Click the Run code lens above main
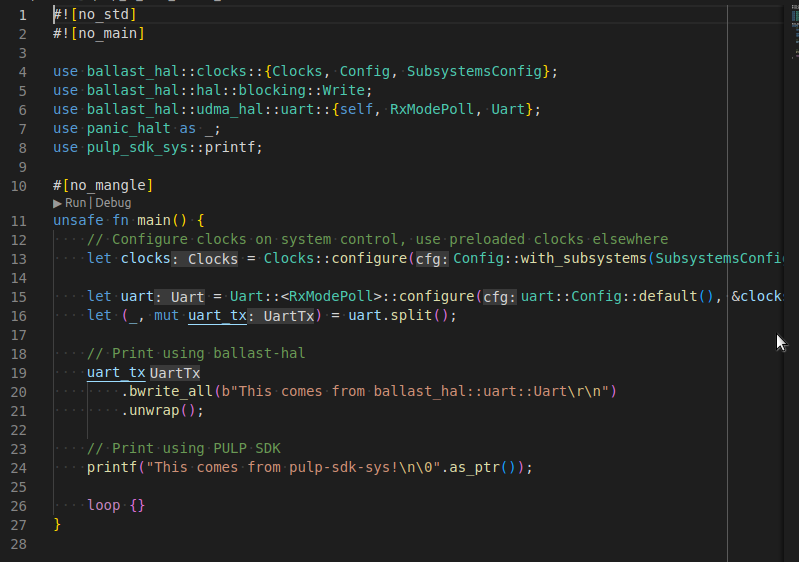799x562 pixels. pyautogui.click(x=72, y=203)
